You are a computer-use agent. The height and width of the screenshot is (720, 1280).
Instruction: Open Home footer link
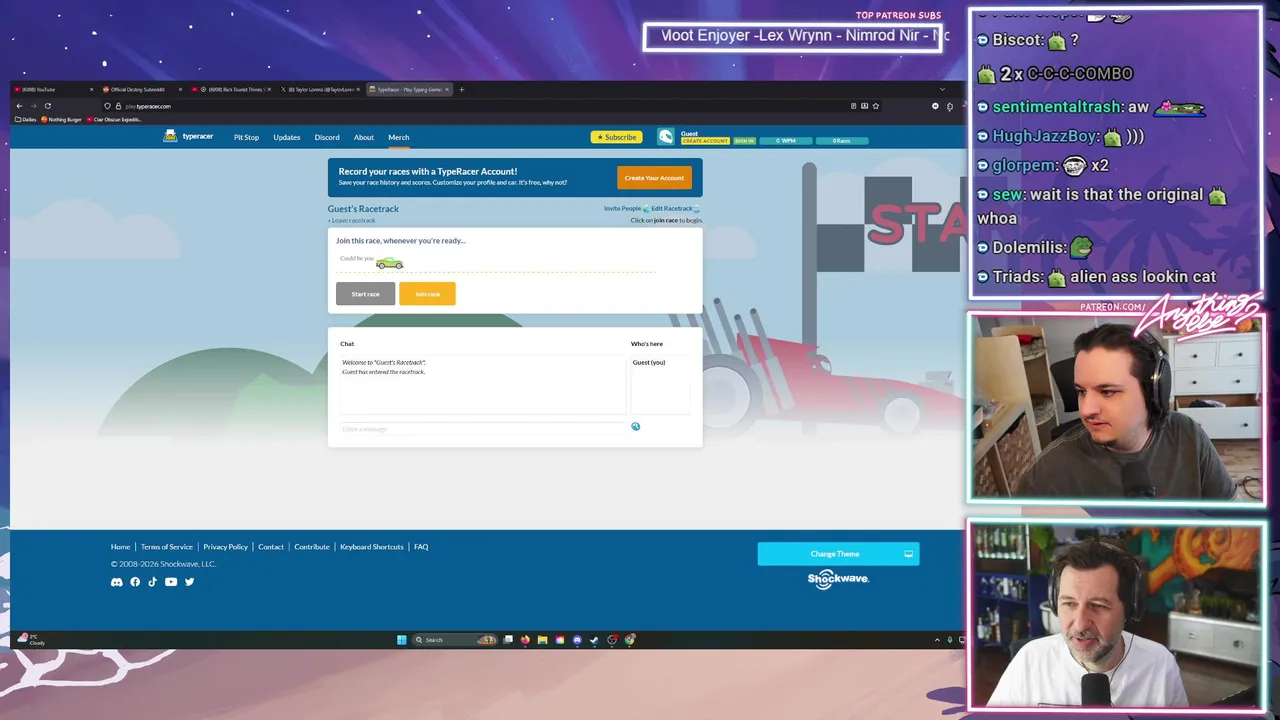[x=120, y=547]
